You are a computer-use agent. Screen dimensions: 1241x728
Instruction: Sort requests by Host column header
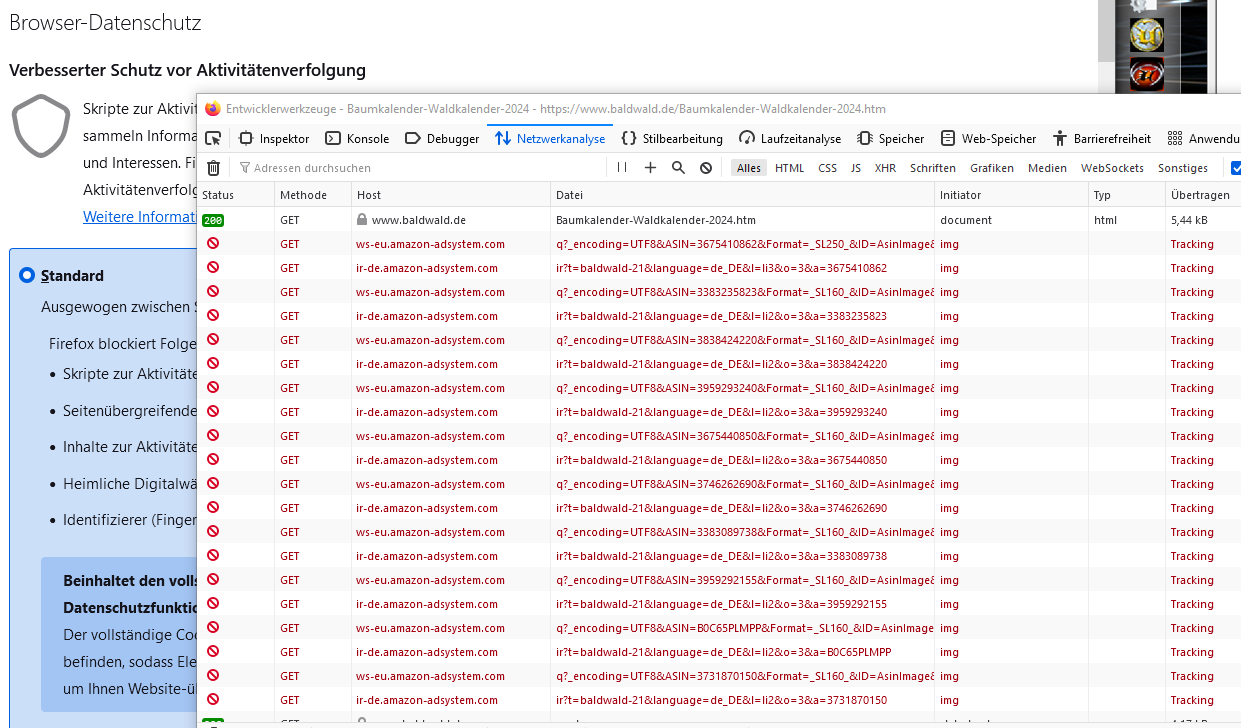369,195
